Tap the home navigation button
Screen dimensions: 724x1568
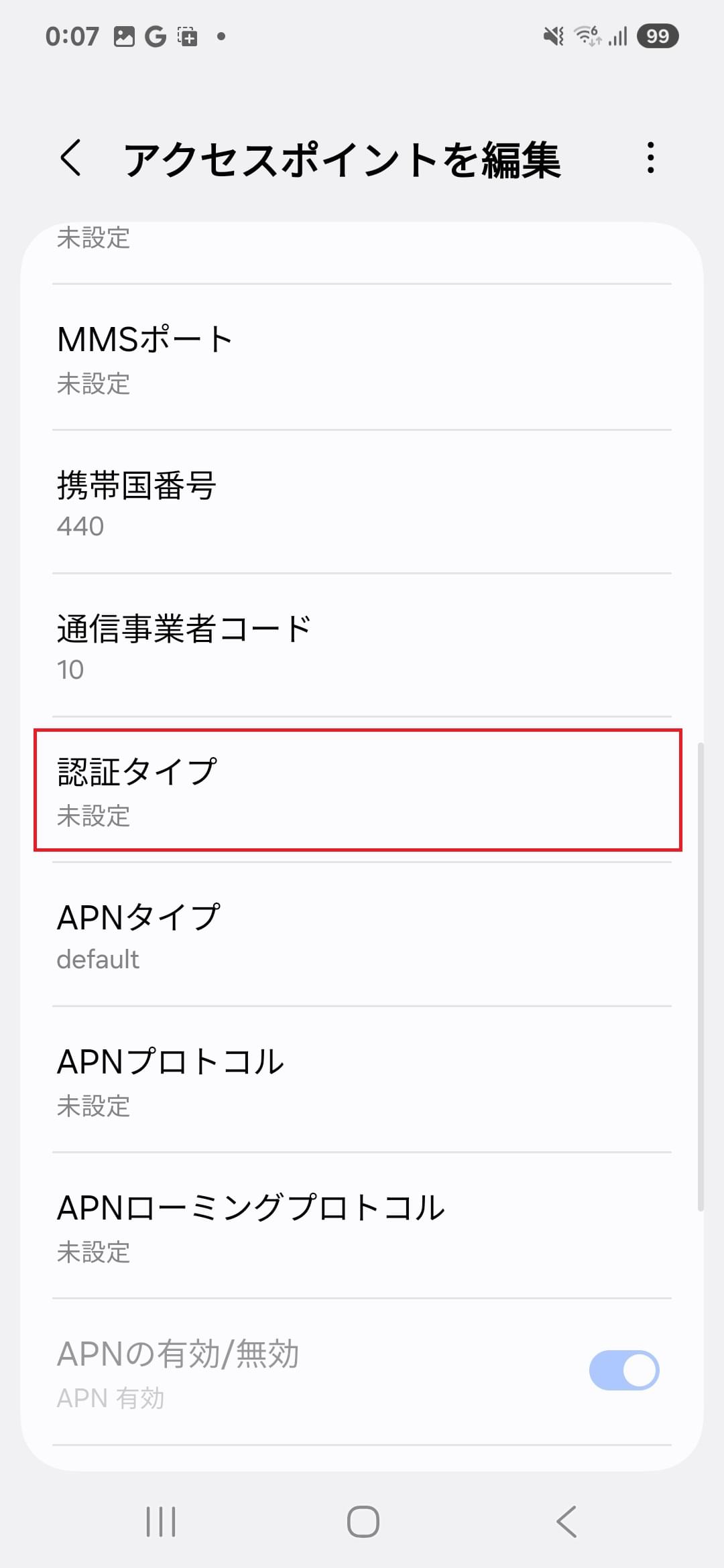[x=362, y=1520]
